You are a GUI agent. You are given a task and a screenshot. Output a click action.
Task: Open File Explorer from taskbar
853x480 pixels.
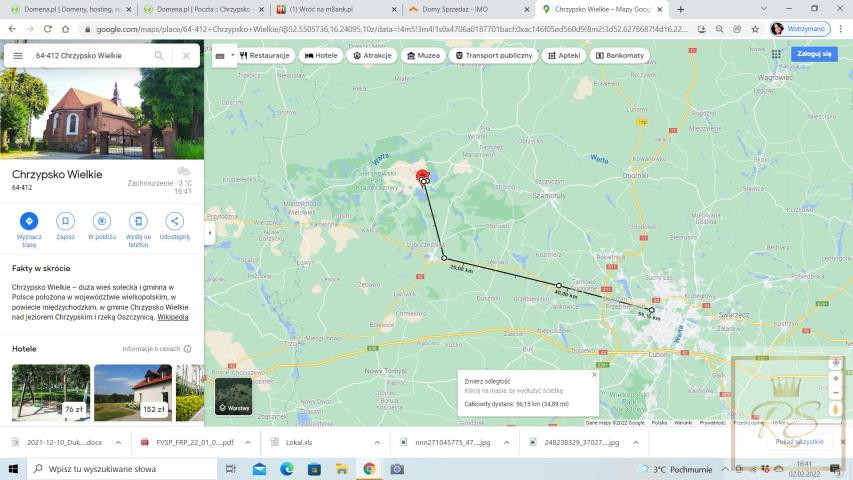(x=342, y=469)
